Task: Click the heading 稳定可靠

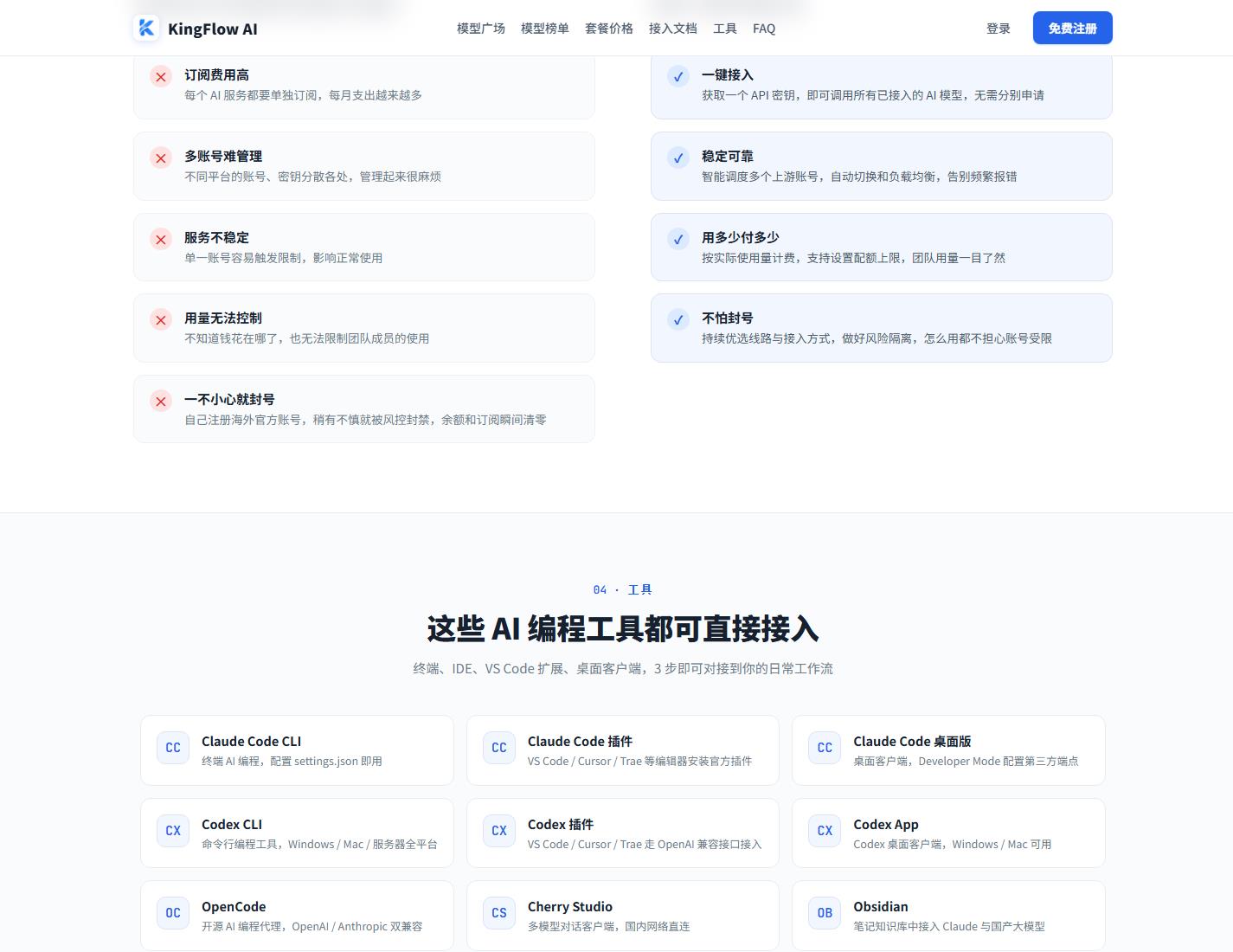Action: click(x=728, y=157)
